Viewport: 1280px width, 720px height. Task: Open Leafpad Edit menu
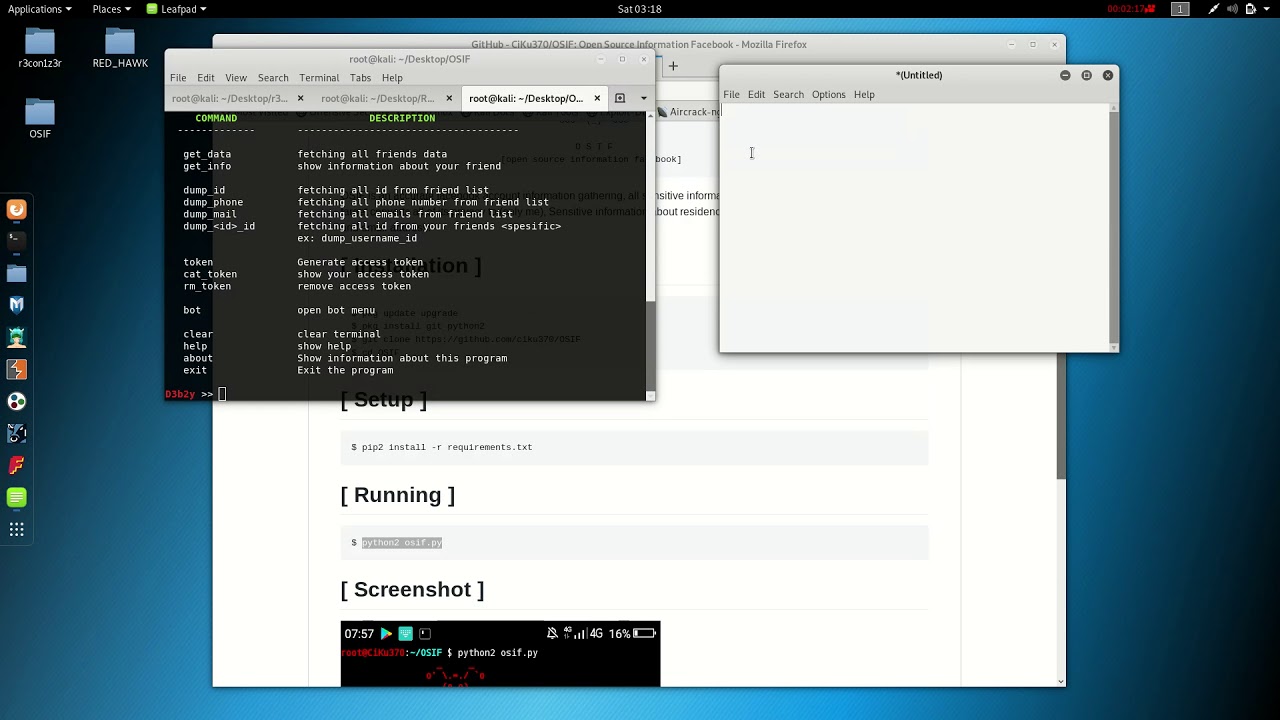[x=756, y=95]
